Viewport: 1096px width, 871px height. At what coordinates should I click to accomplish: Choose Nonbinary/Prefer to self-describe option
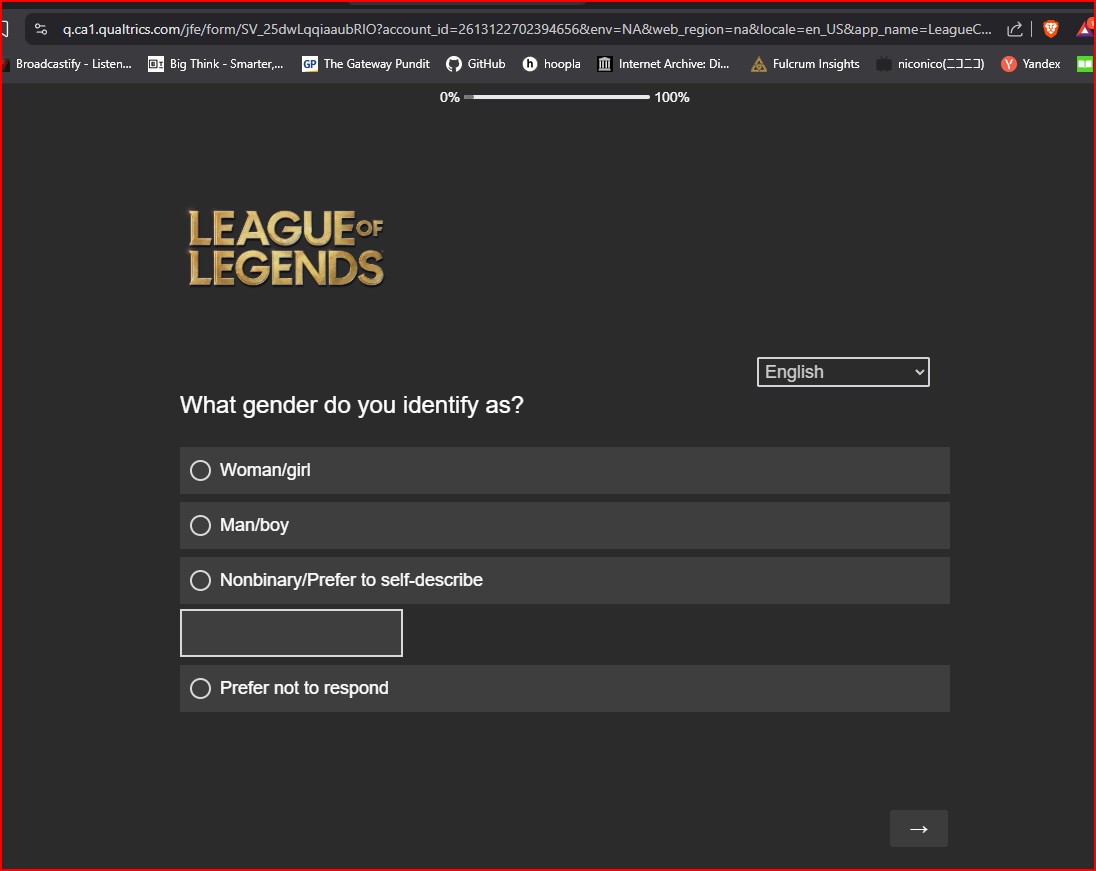point(201,580)
